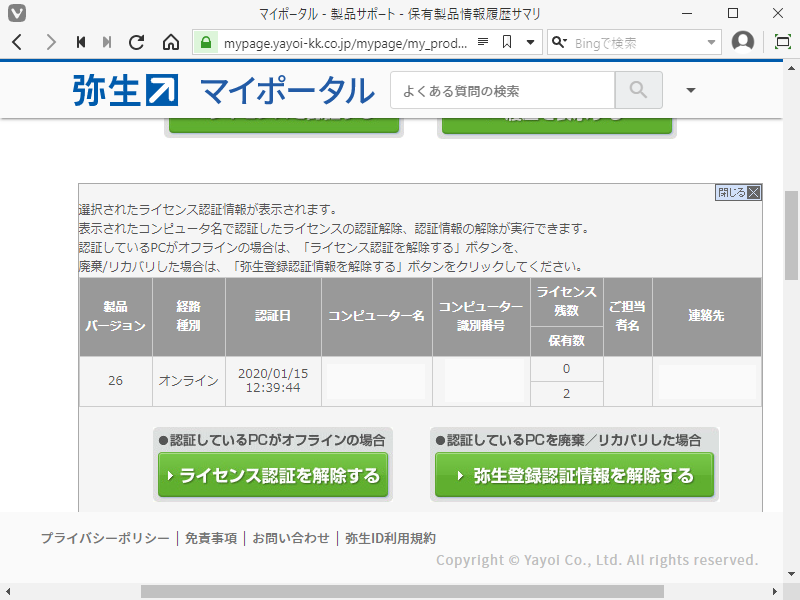
Task: Go to the home page icon
Action: pyautogui.click(x=171, y=42)
